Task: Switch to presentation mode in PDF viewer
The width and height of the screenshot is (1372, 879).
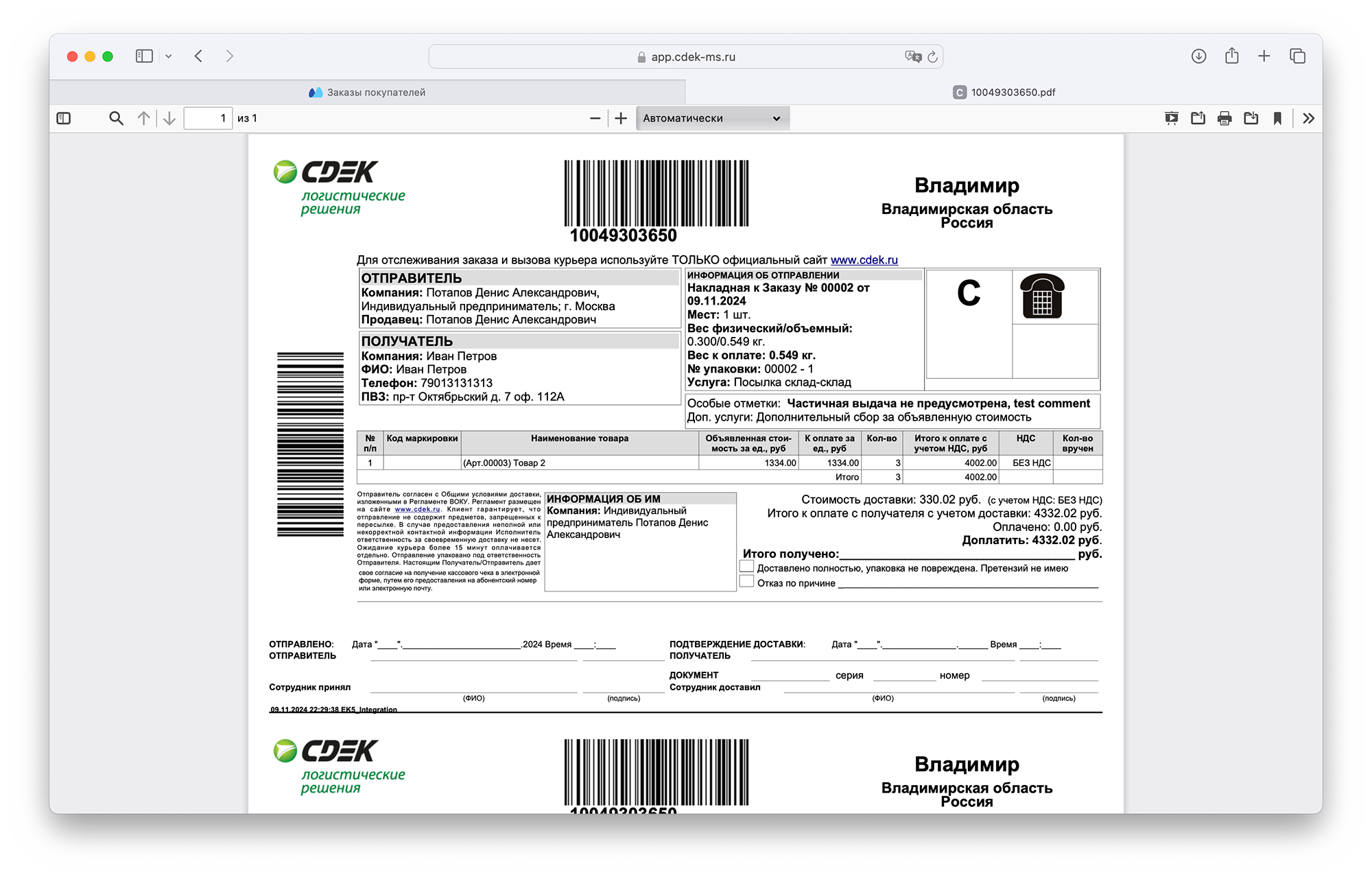Action: 1171,118
